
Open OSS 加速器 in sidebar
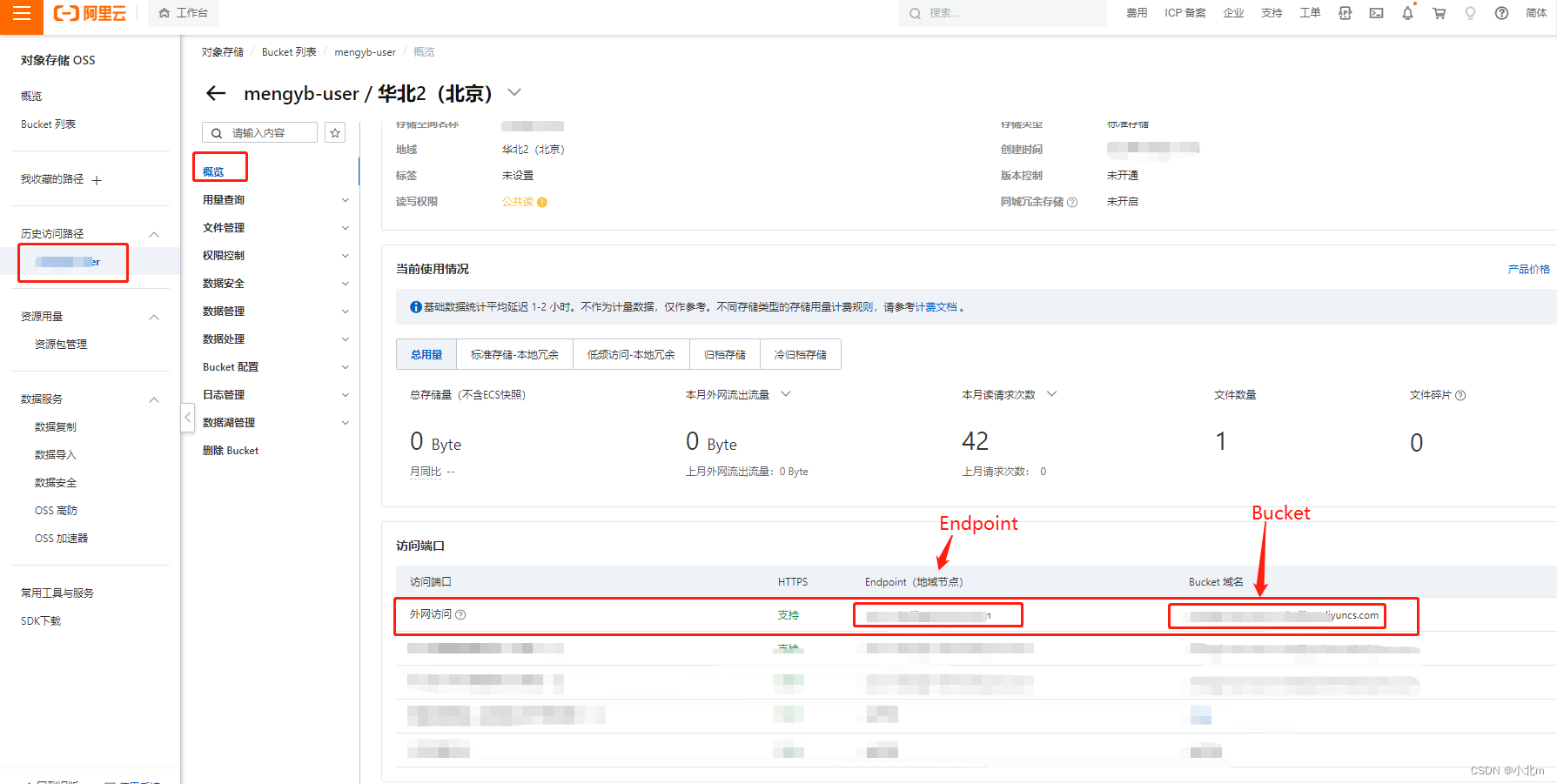[61, 539]
